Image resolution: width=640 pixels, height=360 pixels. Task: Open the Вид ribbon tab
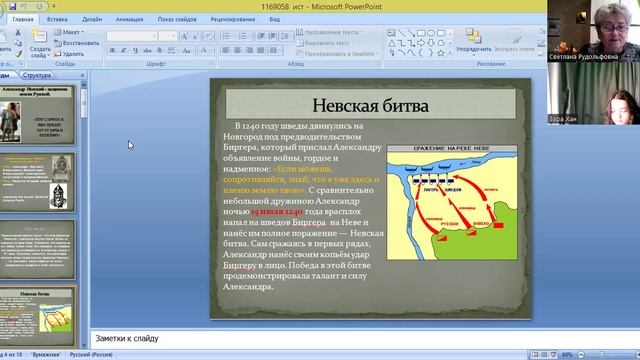coord(275,19)
